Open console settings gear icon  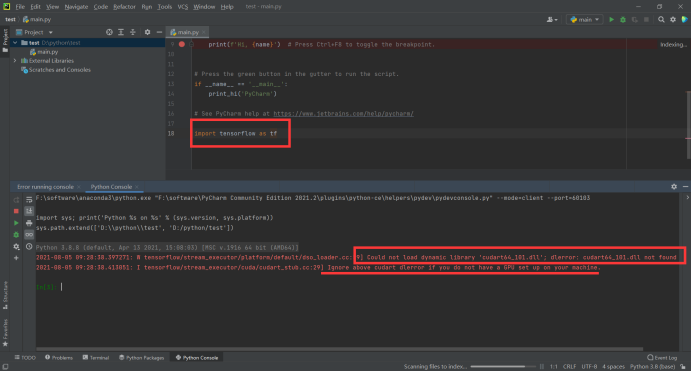click(x=16, y=247)
